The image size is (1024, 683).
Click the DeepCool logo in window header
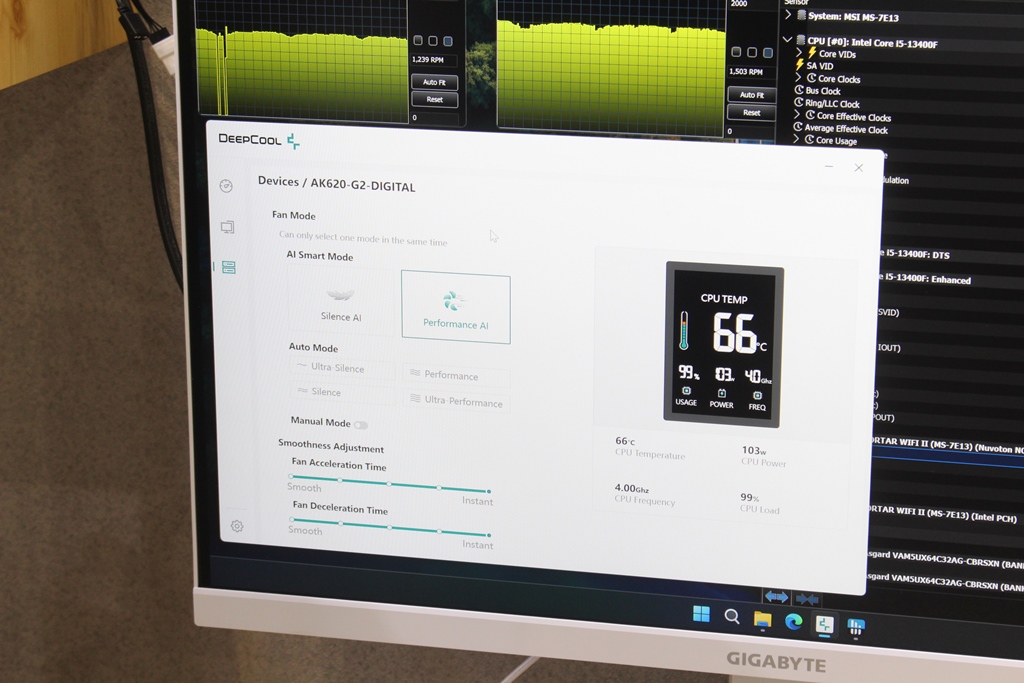(259, 140)
